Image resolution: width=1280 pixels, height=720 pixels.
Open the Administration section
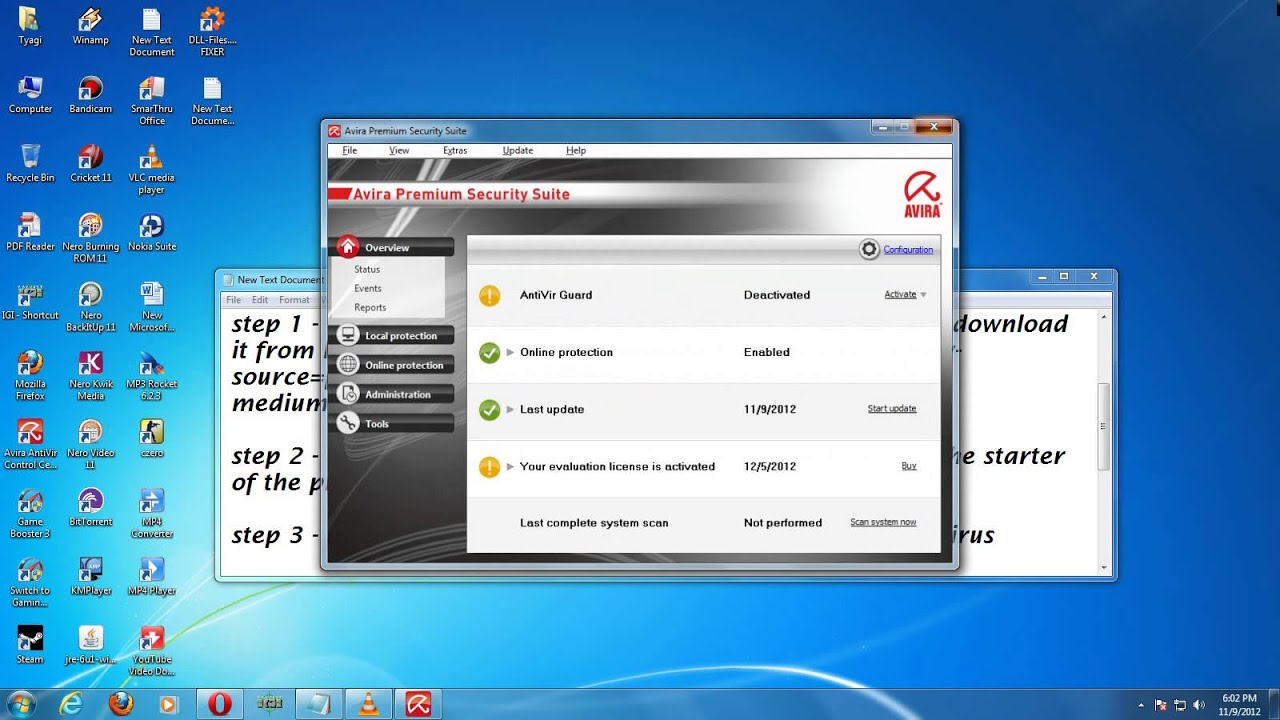coord(395,394)
